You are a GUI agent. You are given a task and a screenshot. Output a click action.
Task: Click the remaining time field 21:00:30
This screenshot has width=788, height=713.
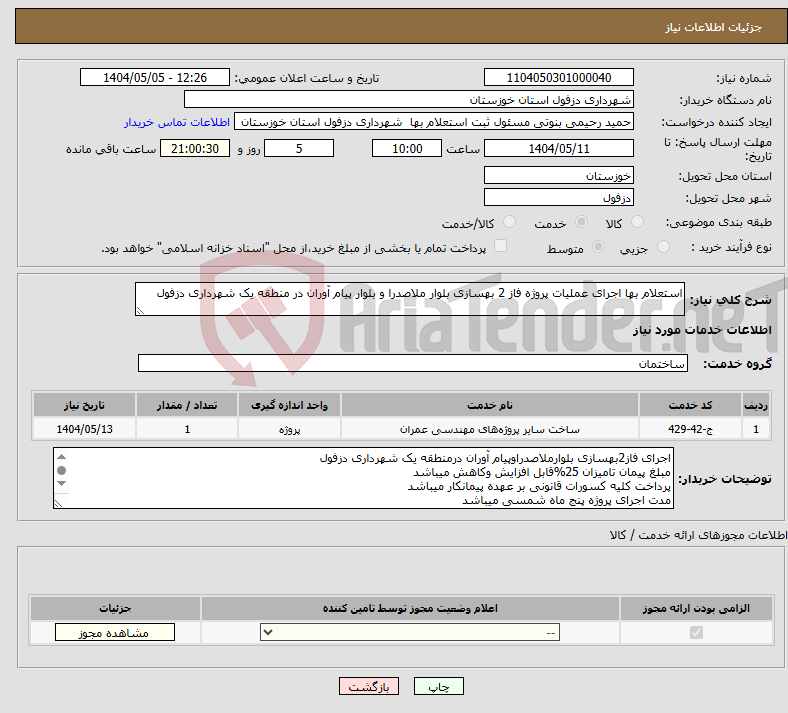[x=195, y=148]
